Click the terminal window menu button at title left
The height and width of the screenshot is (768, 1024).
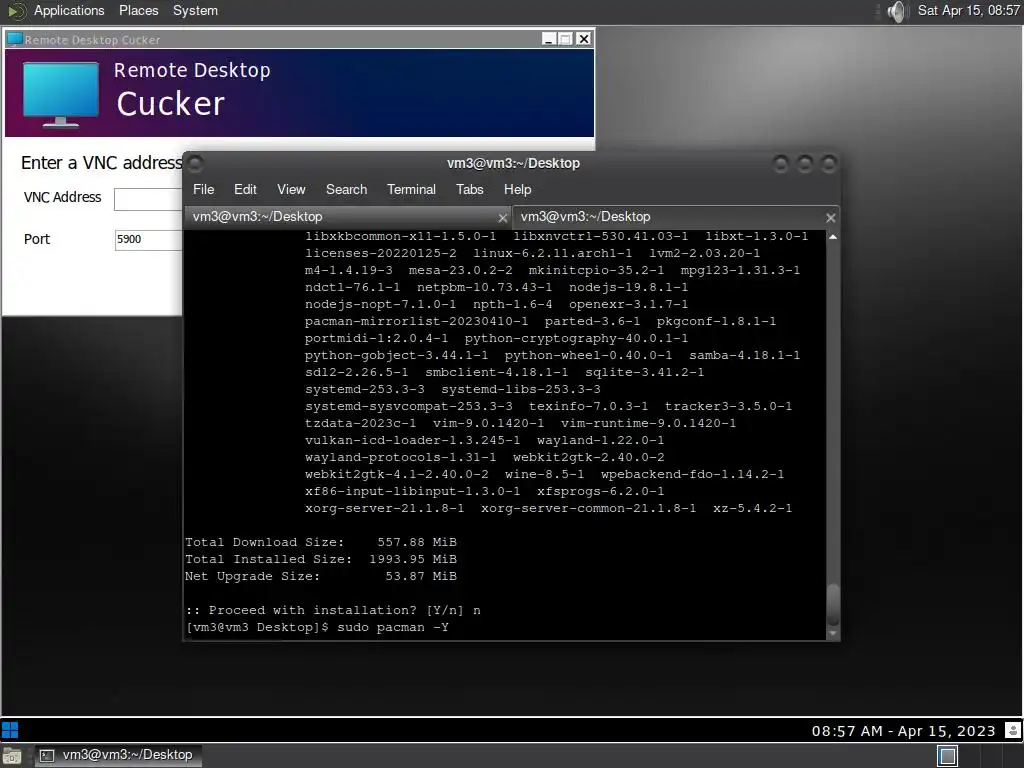tap(195, 163)
